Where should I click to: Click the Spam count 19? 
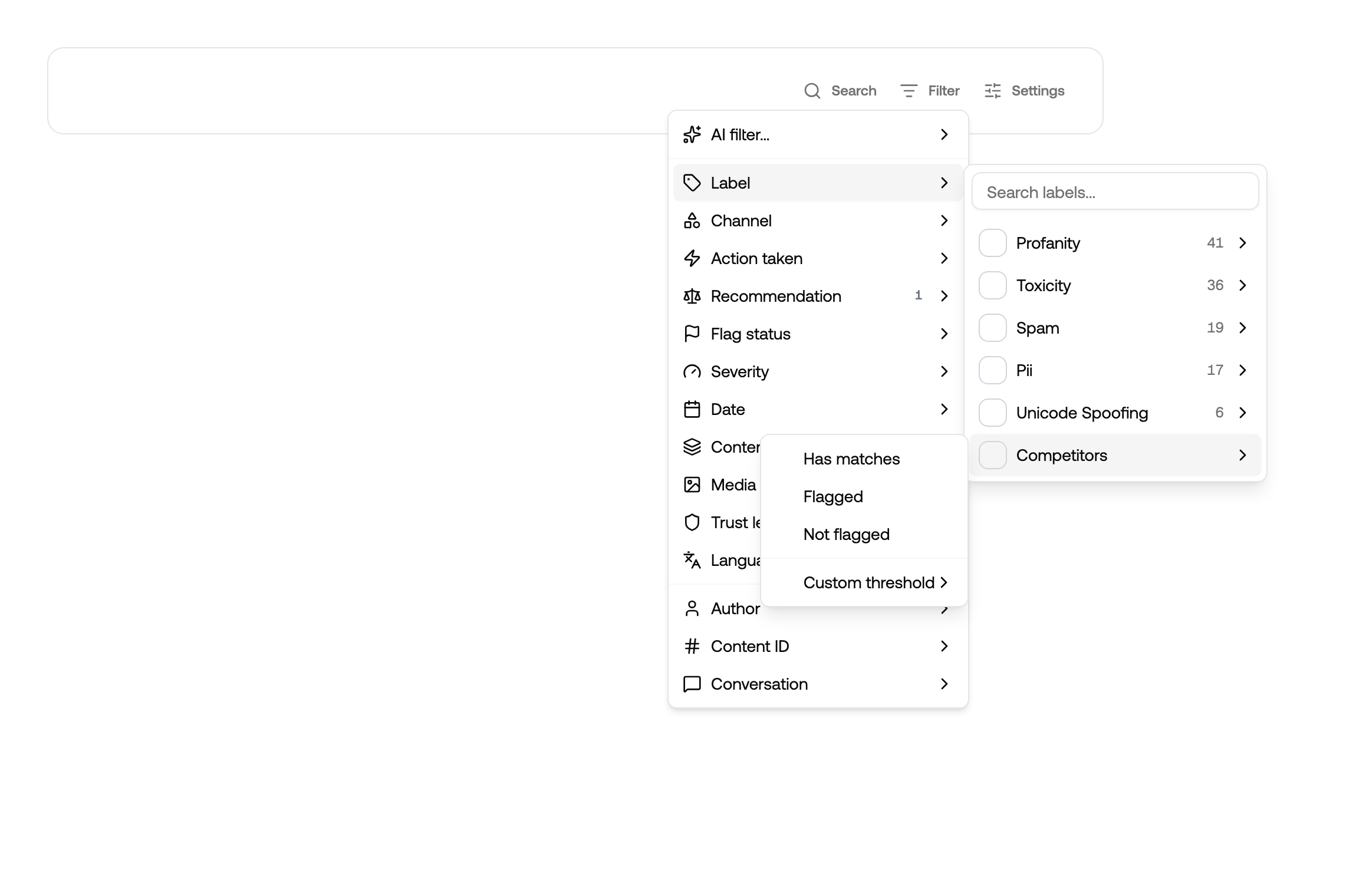pyautogui.click(x=1215, y=328)
